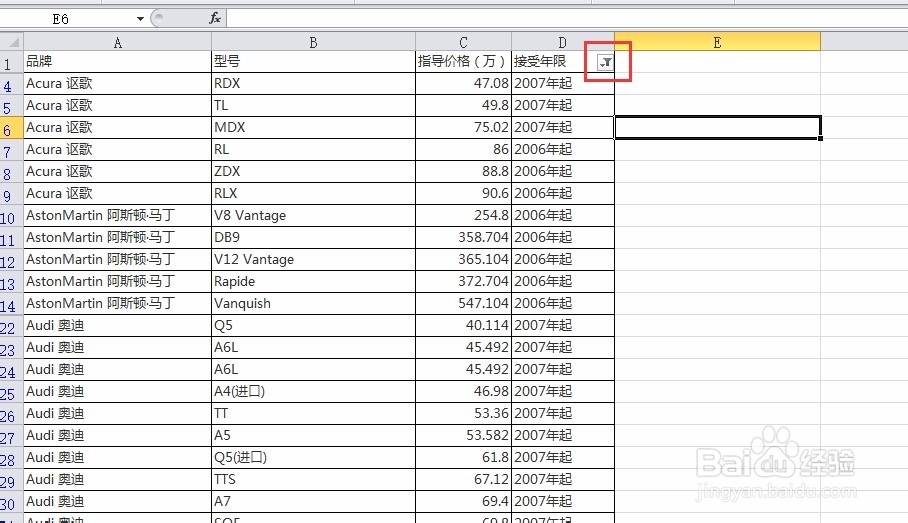Select the Q5(进口) model cell
The width and height of the screenshot is (908, 523).
pyautogui.click(x=313, y=458)
